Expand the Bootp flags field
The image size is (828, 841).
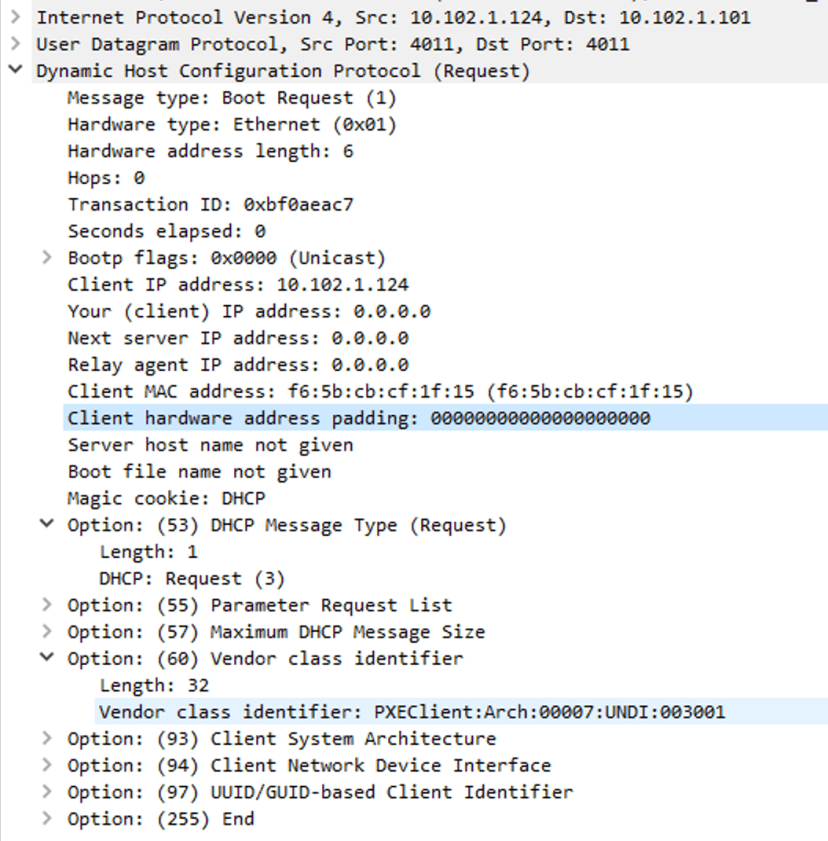click(x=46, y=257)
